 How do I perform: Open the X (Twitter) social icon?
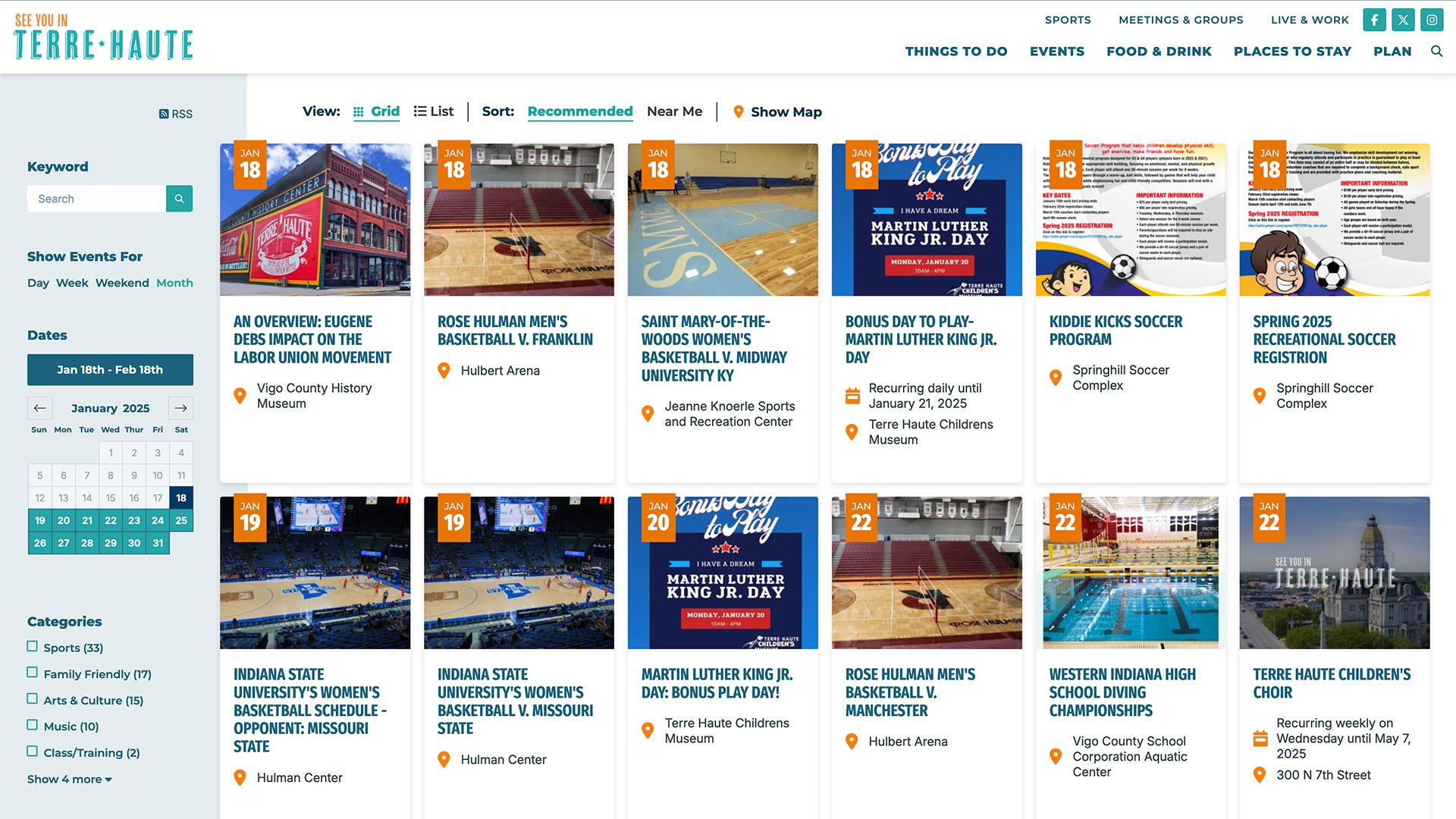(x=1403, y=20)
